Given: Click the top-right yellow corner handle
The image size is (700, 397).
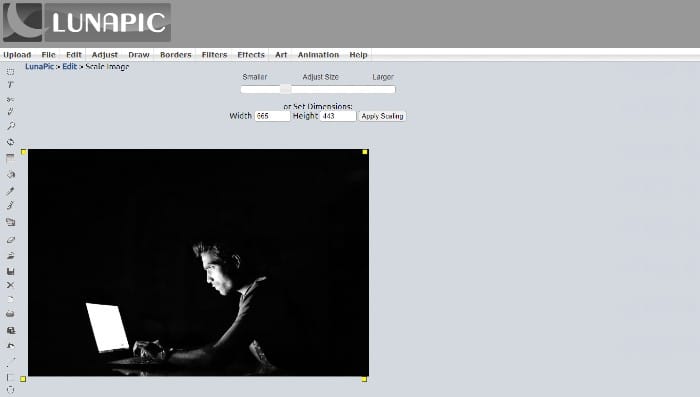Looking at the screenshot, I should coord(365,152).
